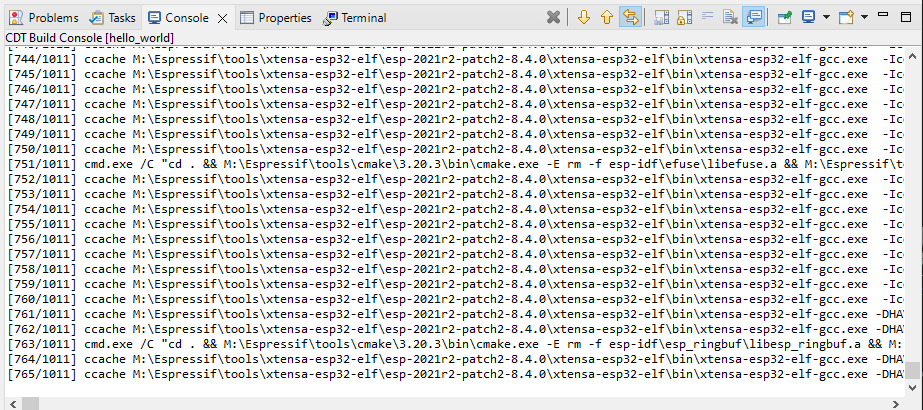
Task: Pin the current console
Action: [x=784, y=18]
